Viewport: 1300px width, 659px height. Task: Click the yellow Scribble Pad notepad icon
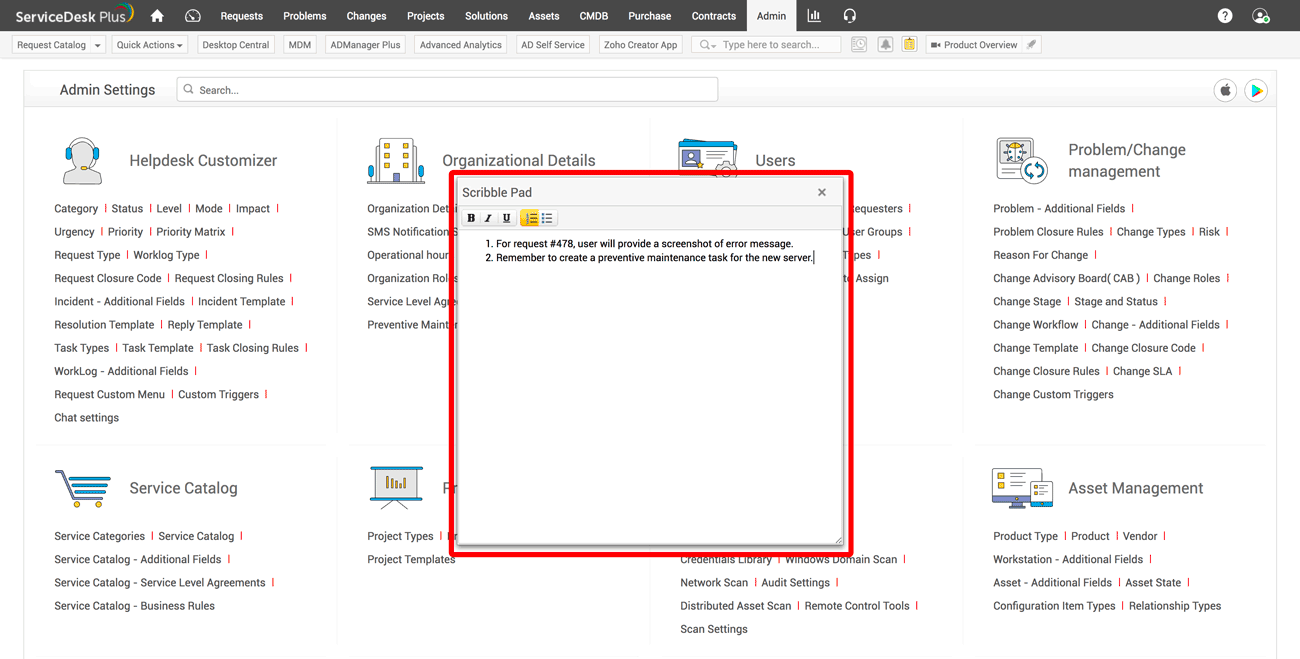[x=909, y=45]
